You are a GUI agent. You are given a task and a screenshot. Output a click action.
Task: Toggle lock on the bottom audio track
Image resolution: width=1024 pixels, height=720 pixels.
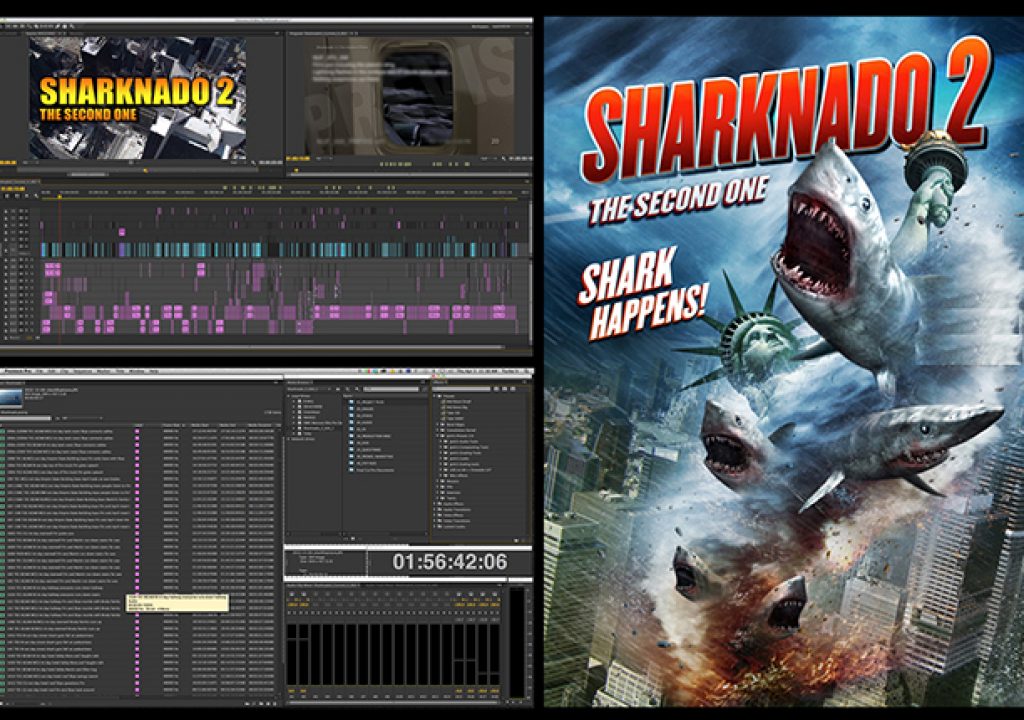click(6, 331)
